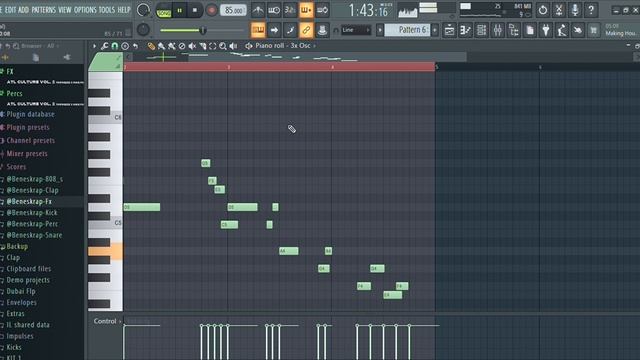Click the main volume knob
The height and width of the screenshot is (360, 640).
[x=143, y=10]
